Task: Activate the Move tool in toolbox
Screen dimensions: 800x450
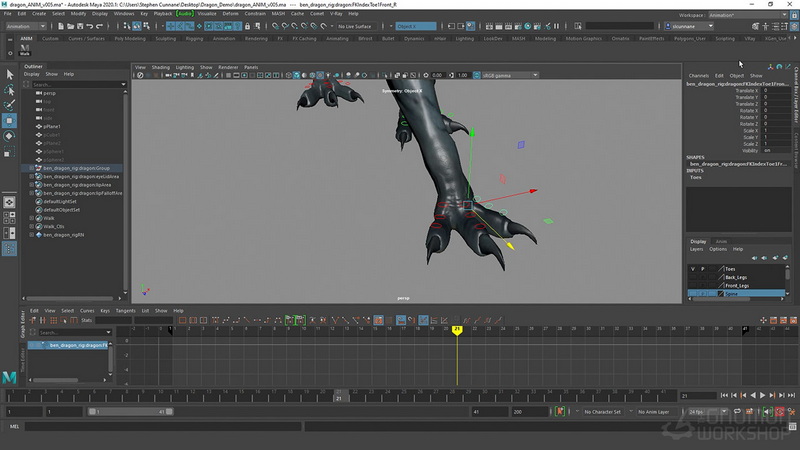Action: (9, 121)
